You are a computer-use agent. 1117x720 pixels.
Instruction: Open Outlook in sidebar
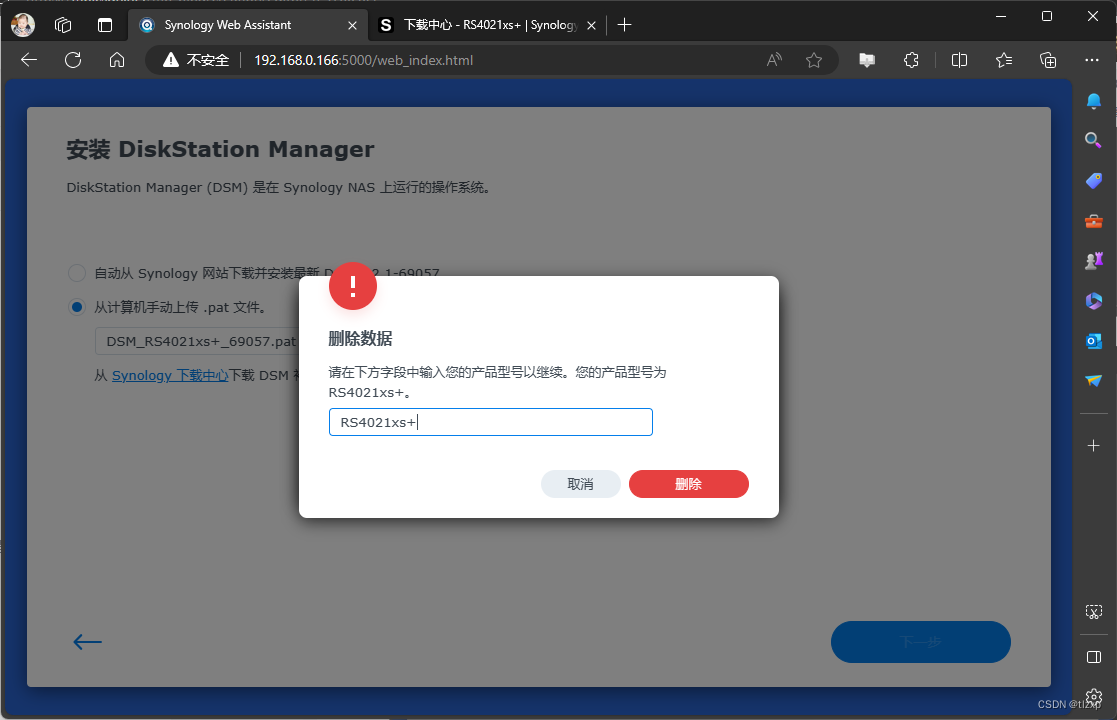[1093, 341]
